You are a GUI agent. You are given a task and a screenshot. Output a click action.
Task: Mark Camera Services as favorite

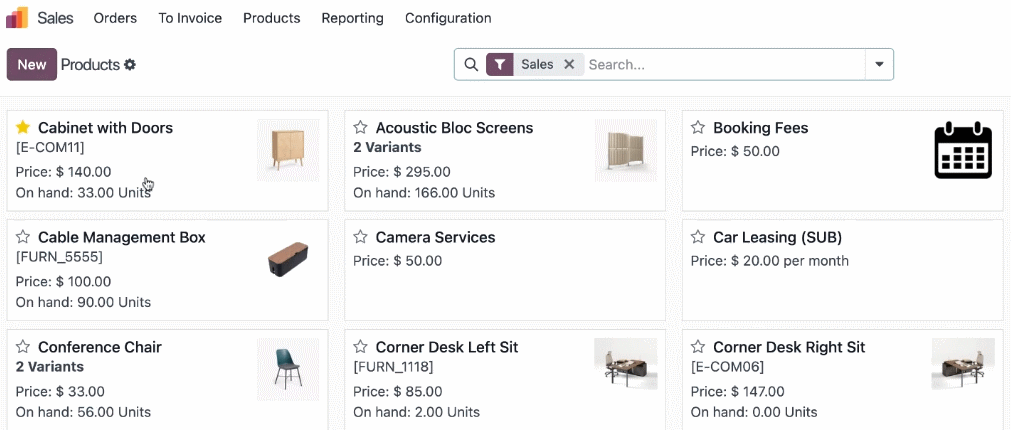[x=361, y=238]
